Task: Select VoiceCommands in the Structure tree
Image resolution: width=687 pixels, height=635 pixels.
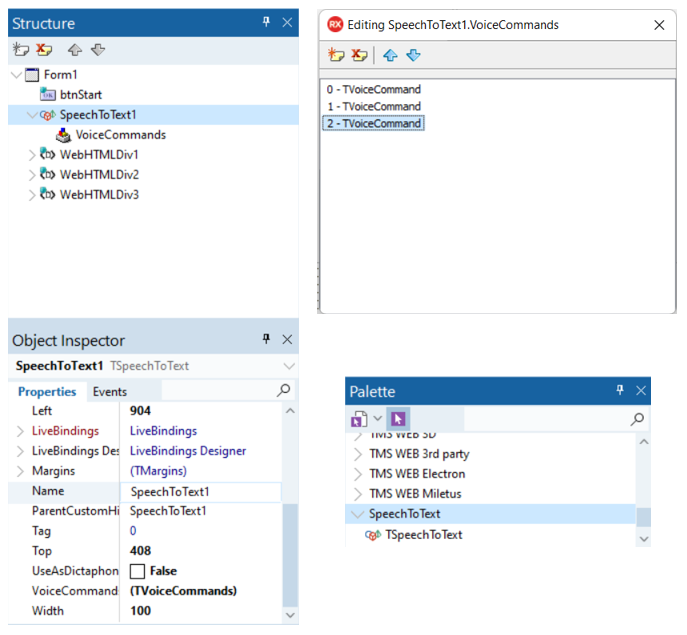Action: [x=120, y=135]
